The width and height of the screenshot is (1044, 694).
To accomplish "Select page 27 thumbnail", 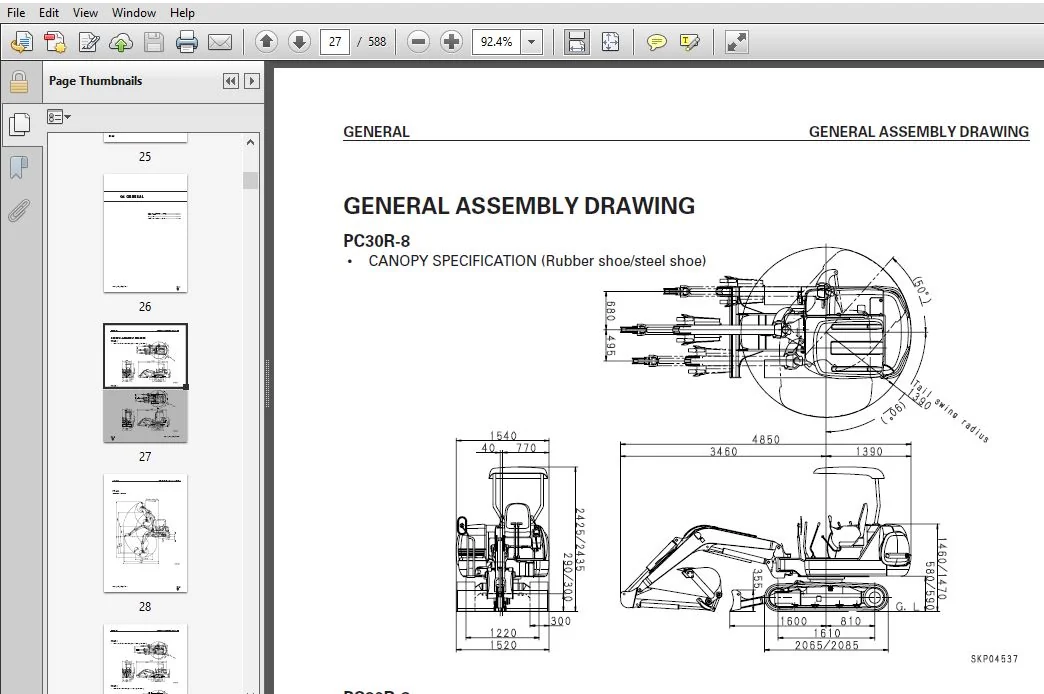I will pos(145,383).
